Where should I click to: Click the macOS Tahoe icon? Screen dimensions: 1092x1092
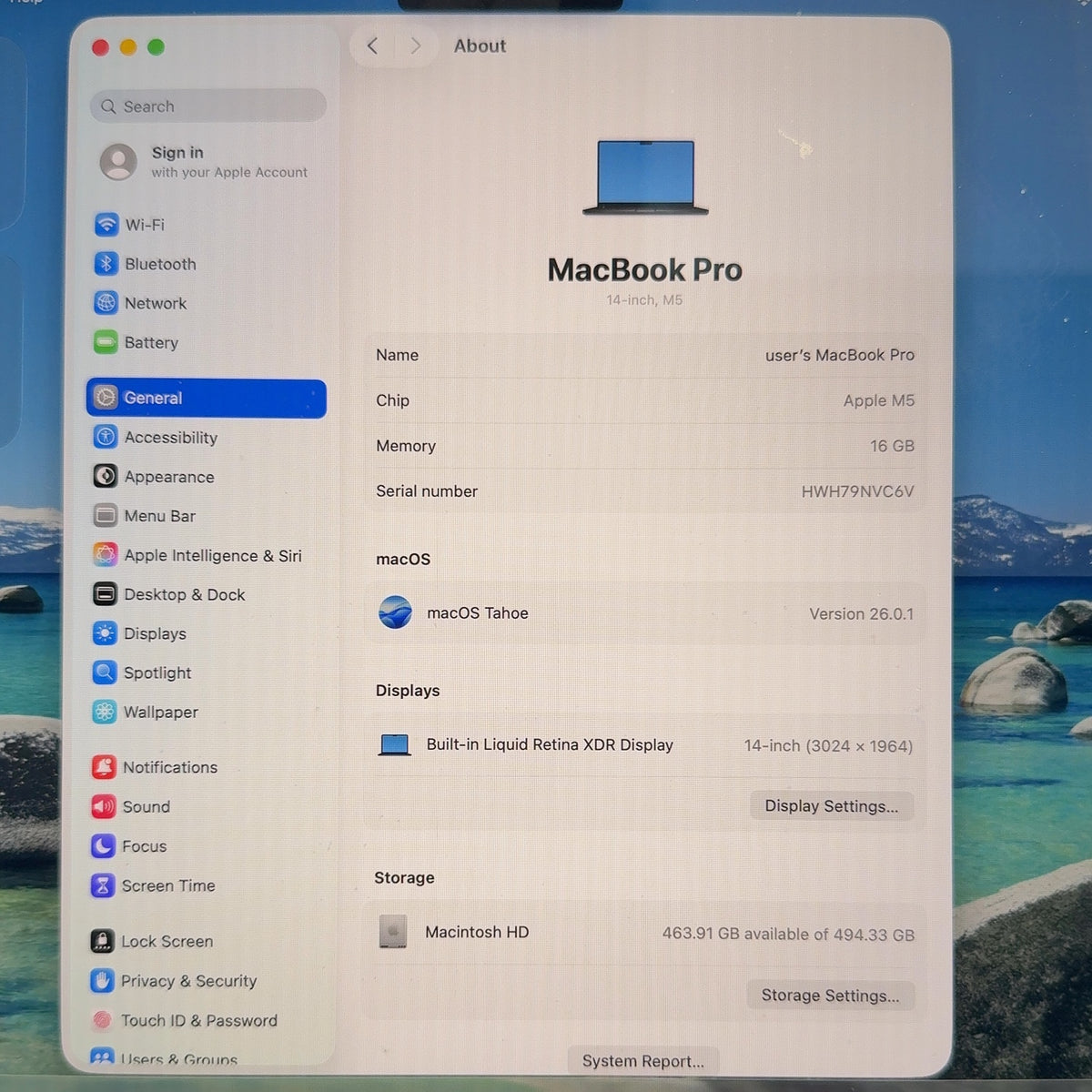[x=395, y=612]
